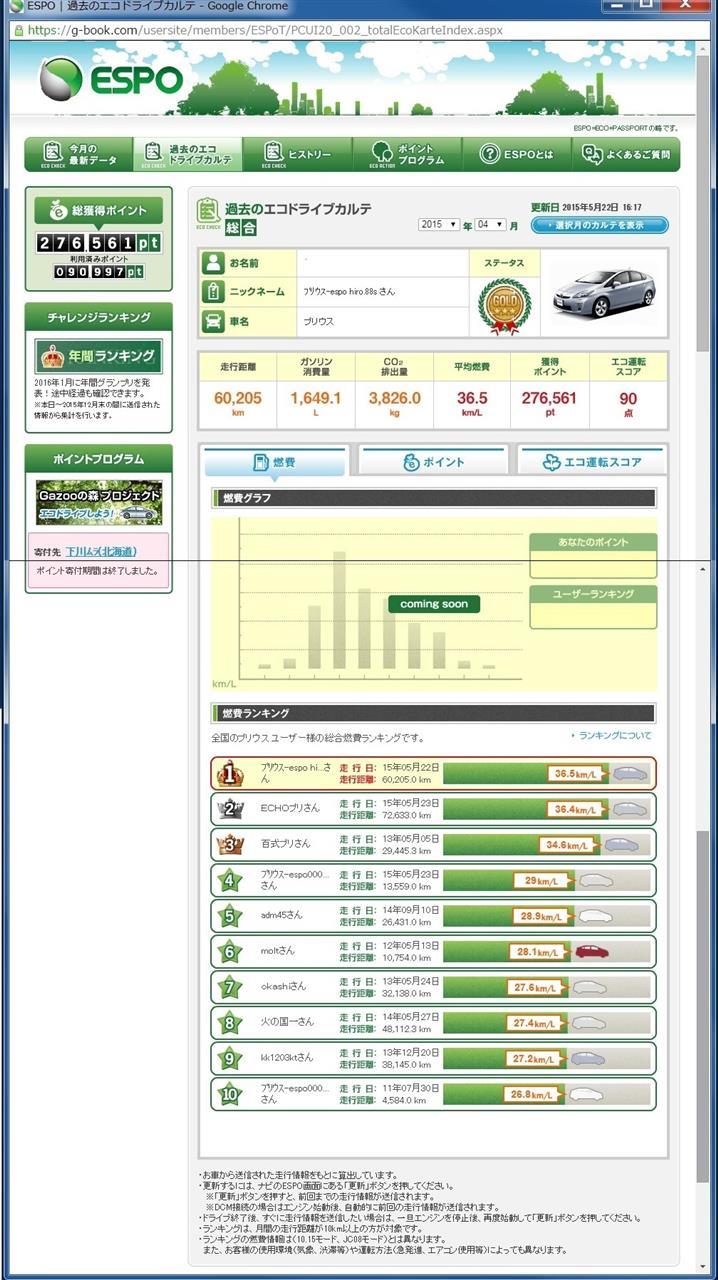Click rank 3 bronze crown icon

(x=231, y=844)
